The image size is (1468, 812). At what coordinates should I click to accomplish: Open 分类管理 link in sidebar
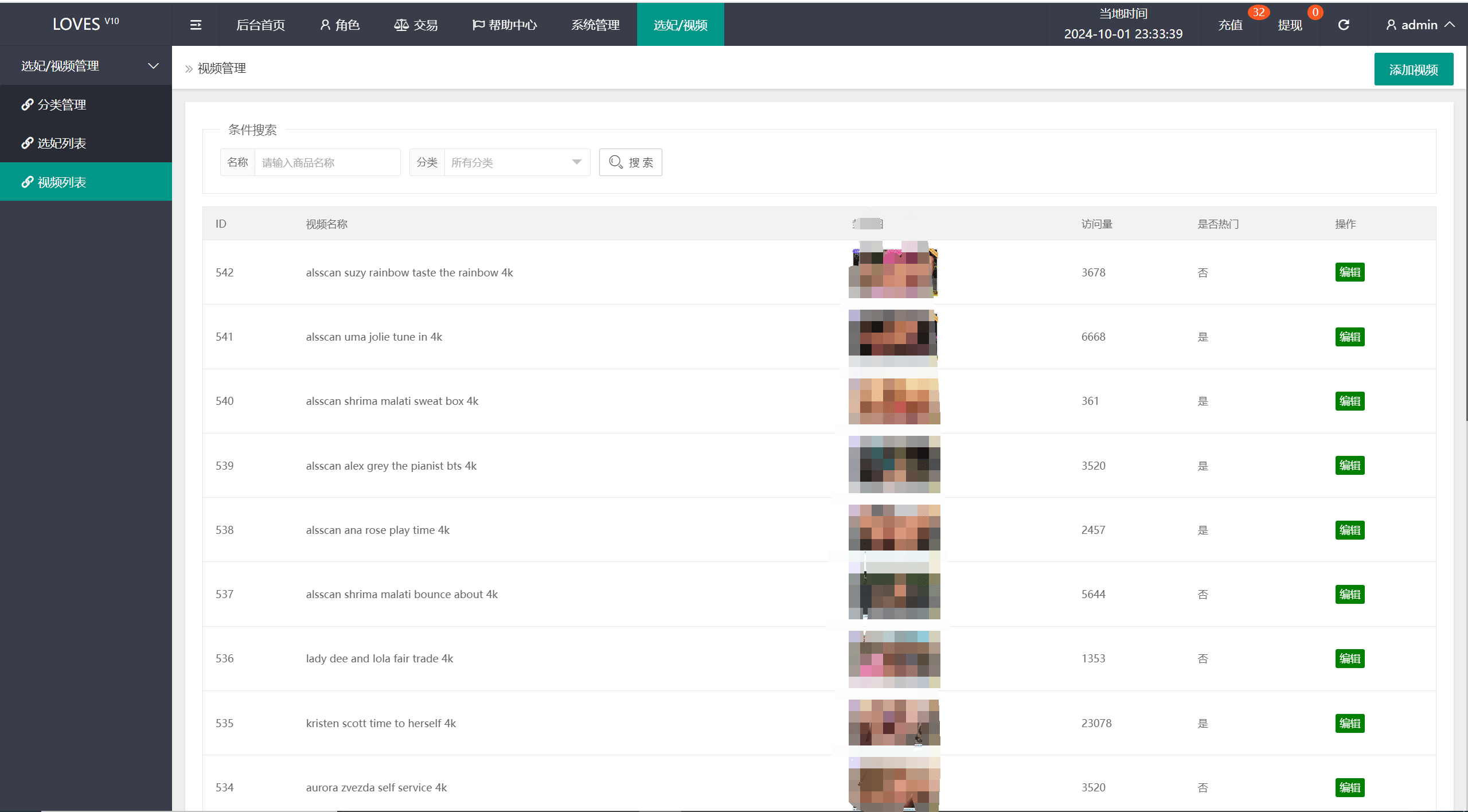click(x=62, y=104)
